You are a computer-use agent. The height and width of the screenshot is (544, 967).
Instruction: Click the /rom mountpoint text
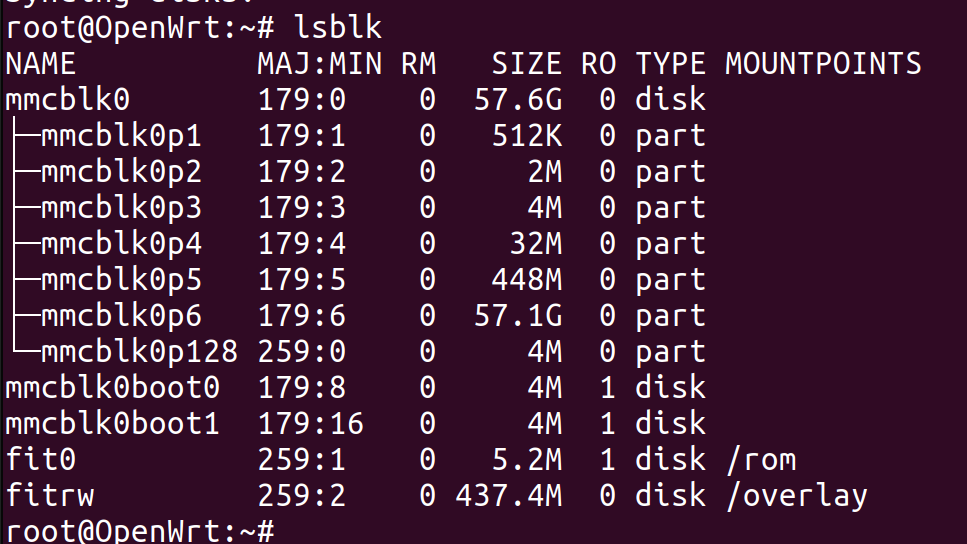coord(761,460)
